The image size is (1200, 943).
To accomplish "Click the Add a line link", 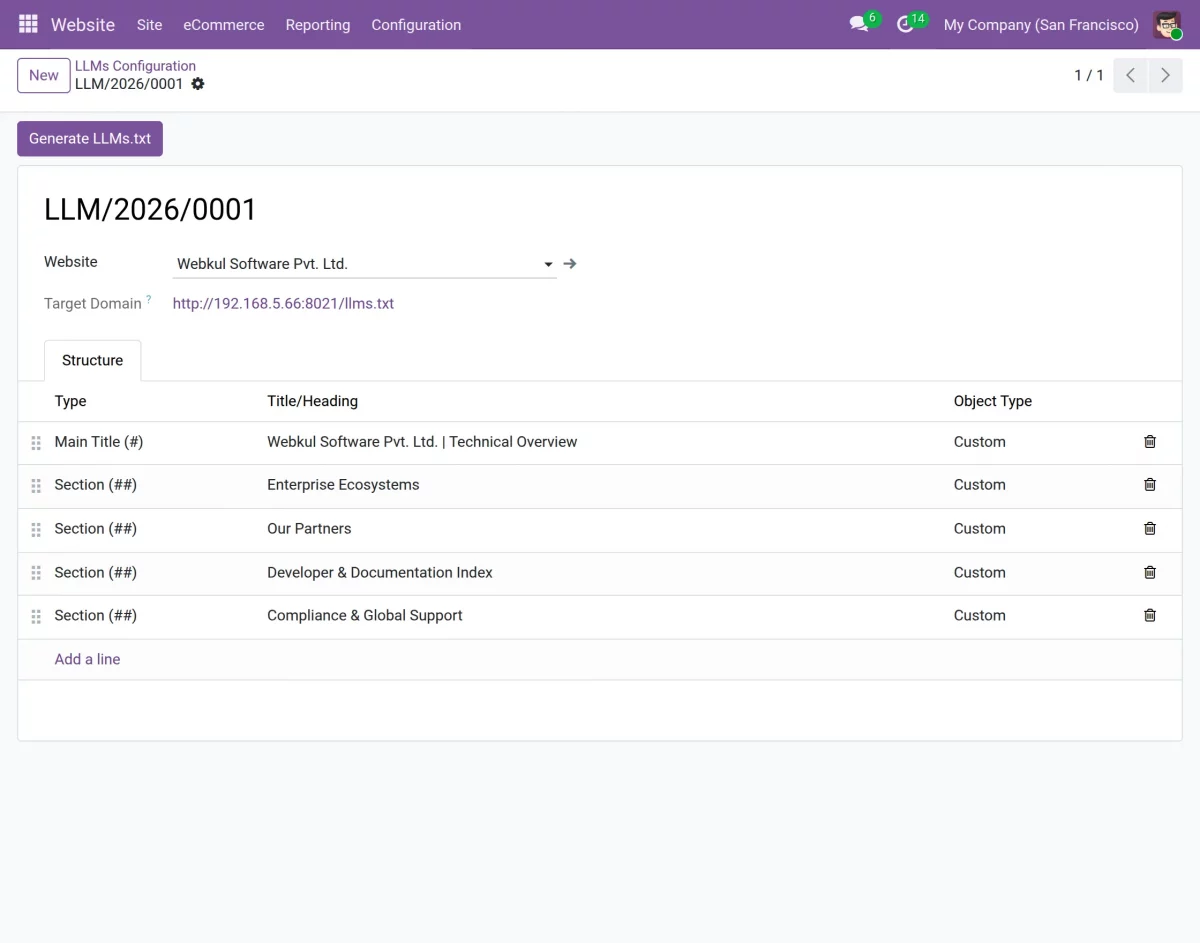I will tap(87, 659).
